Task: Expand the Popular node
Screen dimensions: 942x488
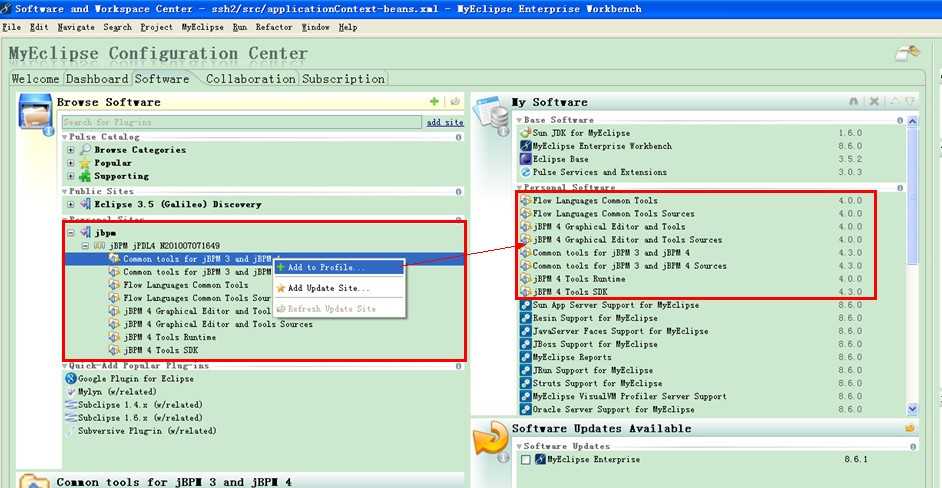Action: [x=71, y=163]
